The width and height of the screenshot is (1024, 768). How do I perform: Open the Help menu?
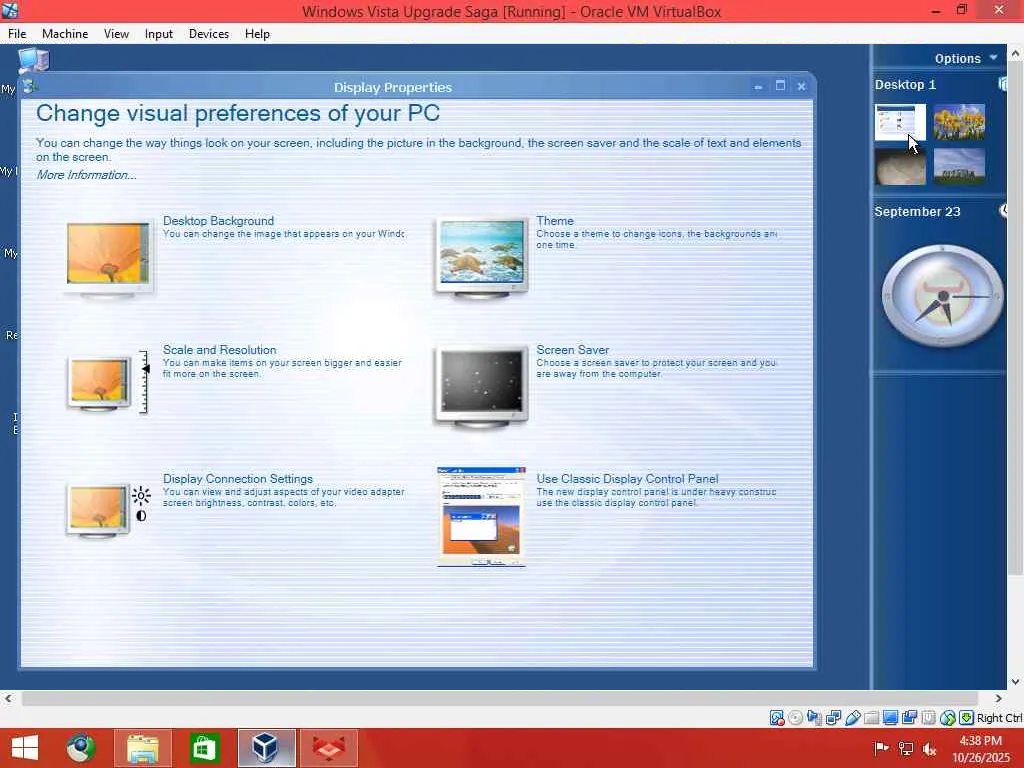257,33
